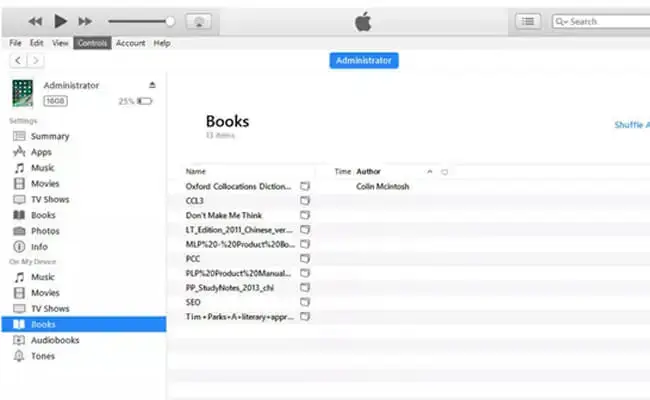Click device icon next to SEO

point(305,303)
